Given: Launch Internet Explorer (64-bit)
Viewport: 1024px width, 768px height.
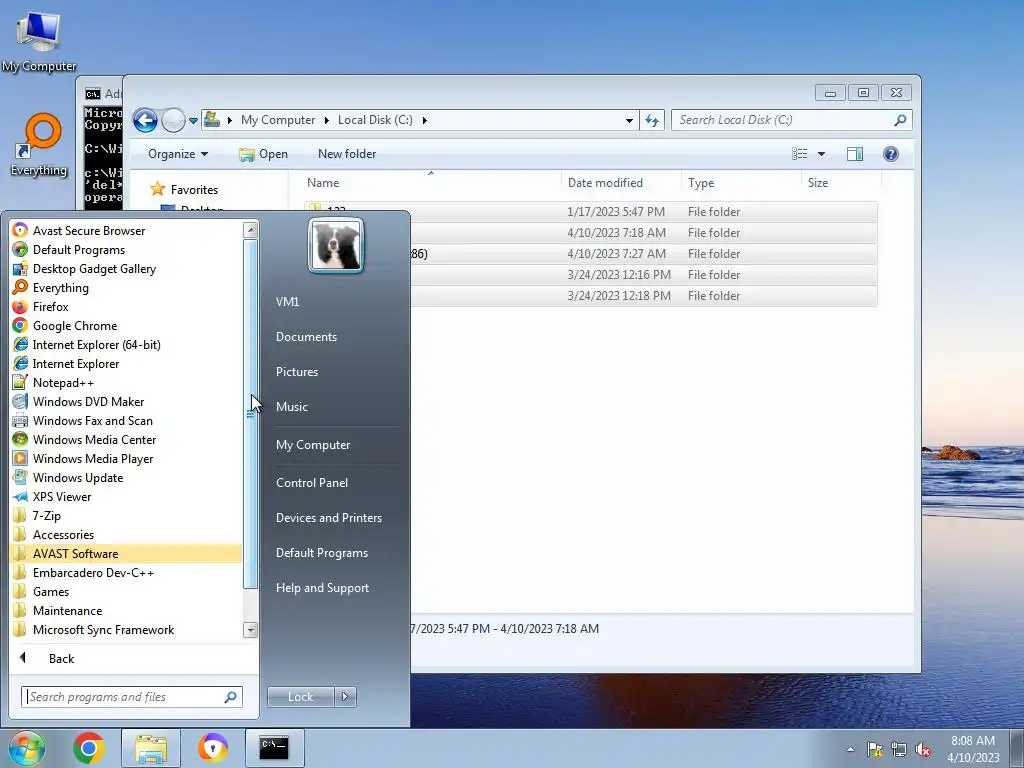Looking at the screenshot, I should coord(86,344).
